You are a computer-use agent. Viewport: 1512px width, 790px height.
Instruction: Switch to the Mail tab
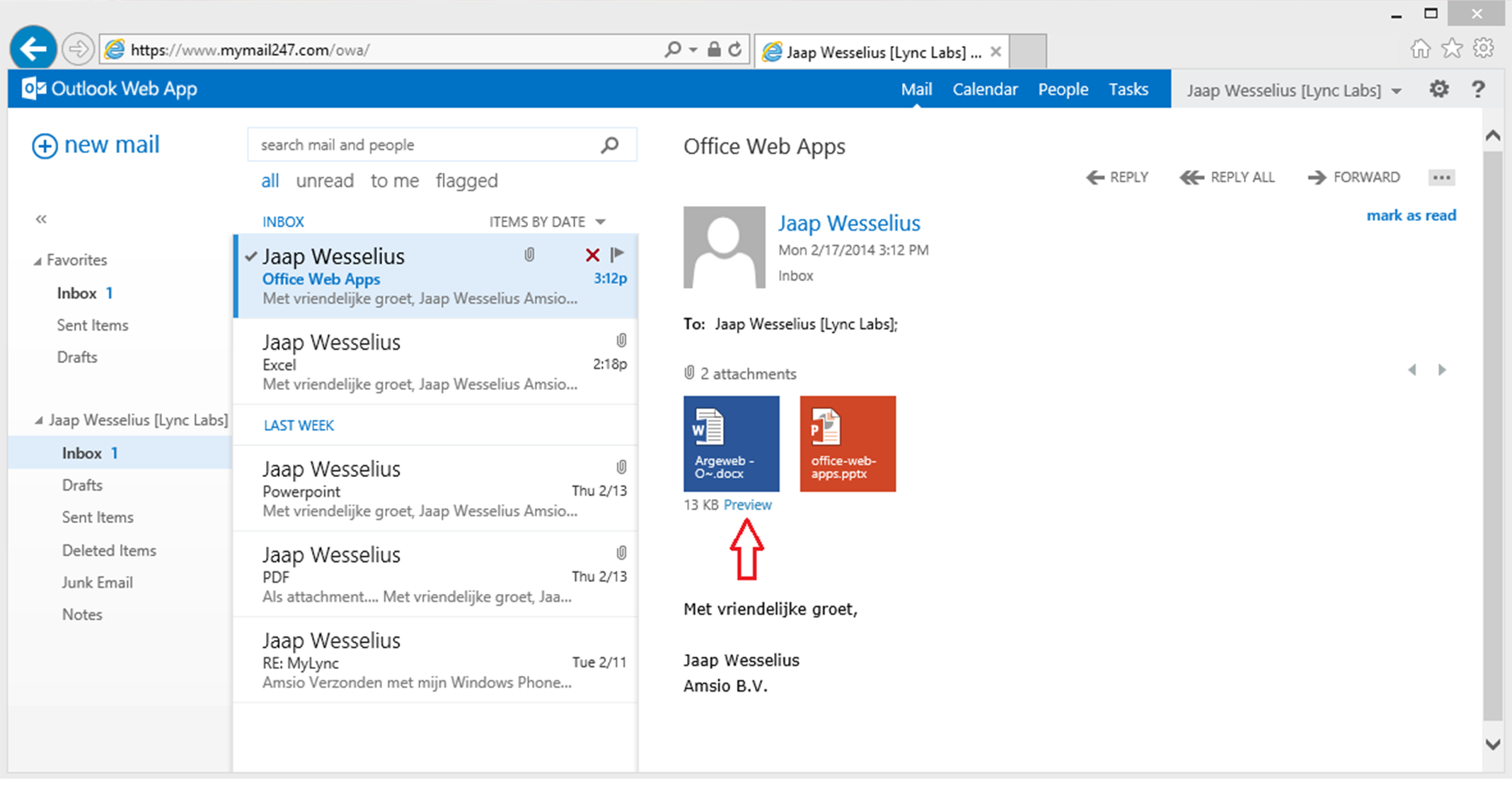click(x=916, y=89)
